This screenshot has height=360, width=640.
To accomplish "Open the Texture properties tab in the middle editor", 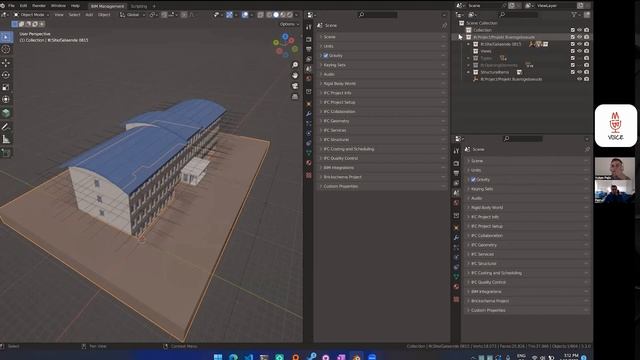I will tap(309, 175).
